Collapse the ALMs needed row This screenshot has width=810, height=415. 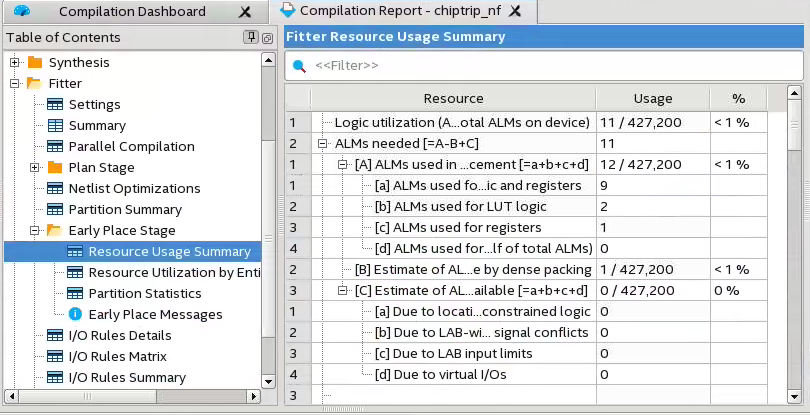(x=322, y=143)
